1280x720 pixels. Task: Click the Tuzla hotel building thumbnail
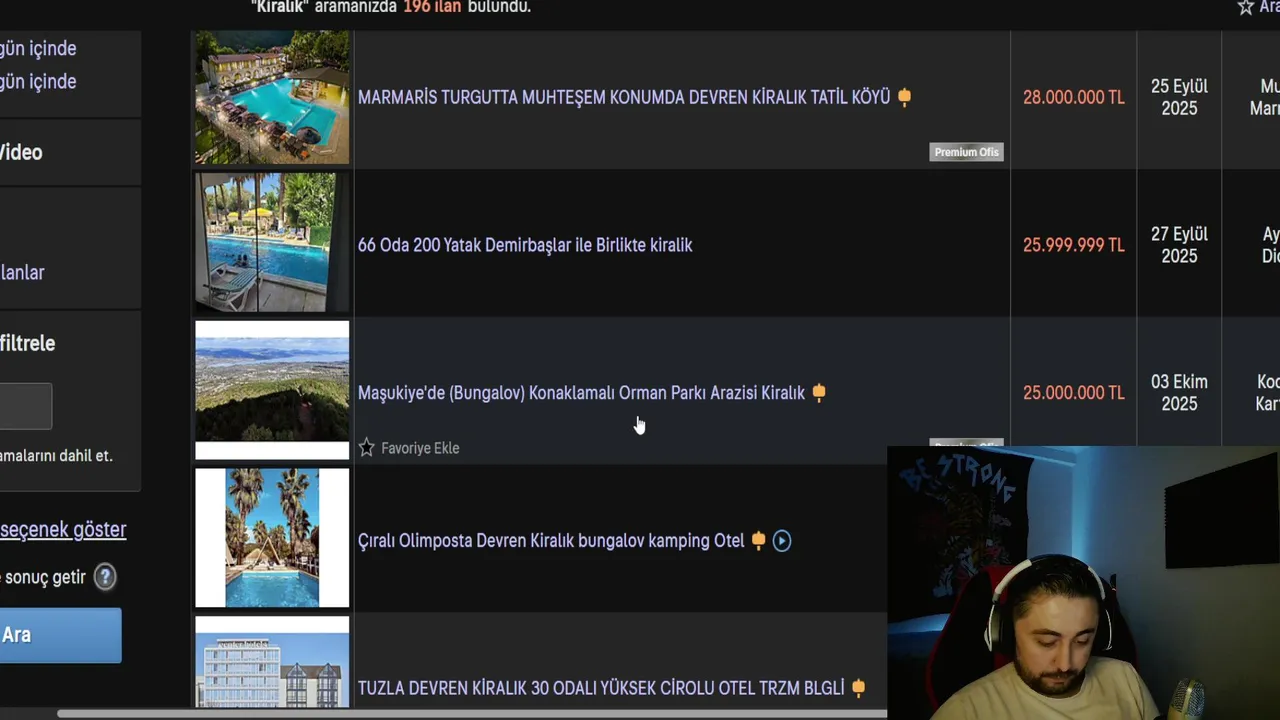pyautogui.click(x=272, y=662)
